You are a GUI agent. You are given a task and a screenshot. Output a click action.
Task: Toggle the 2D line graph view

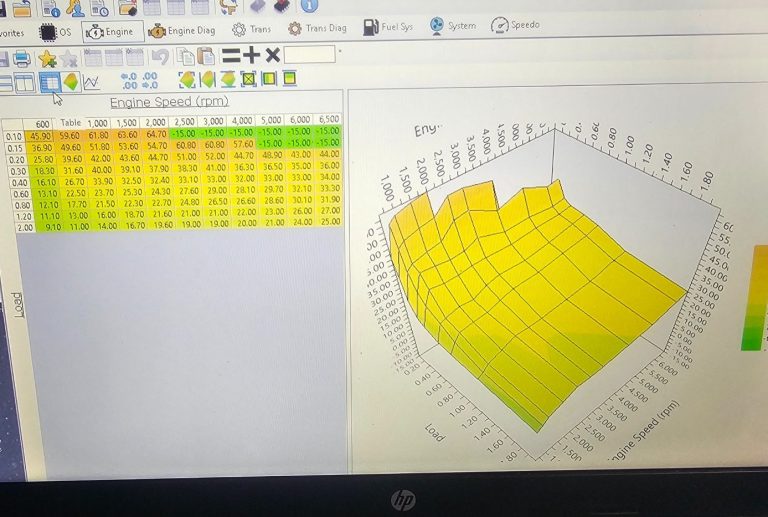coord(91,82)
